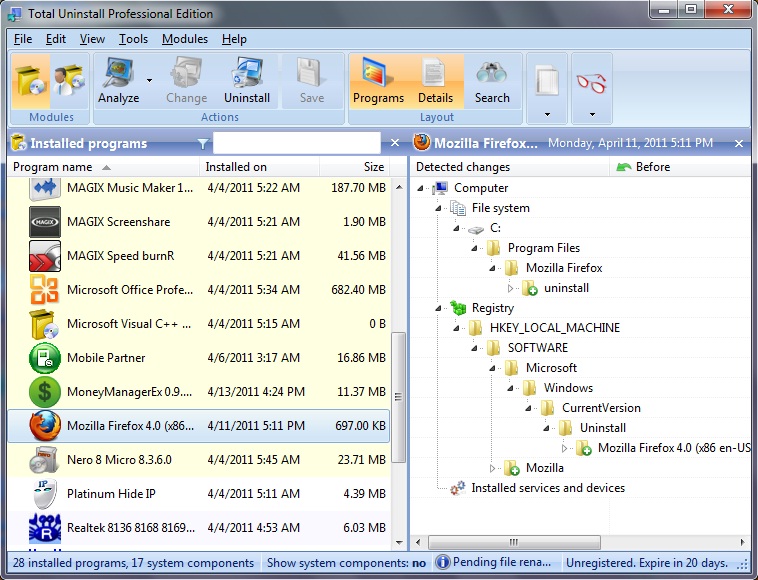Click the details pane horizontal scrollbar thumb
758x580 pixels.
point(514,542)
